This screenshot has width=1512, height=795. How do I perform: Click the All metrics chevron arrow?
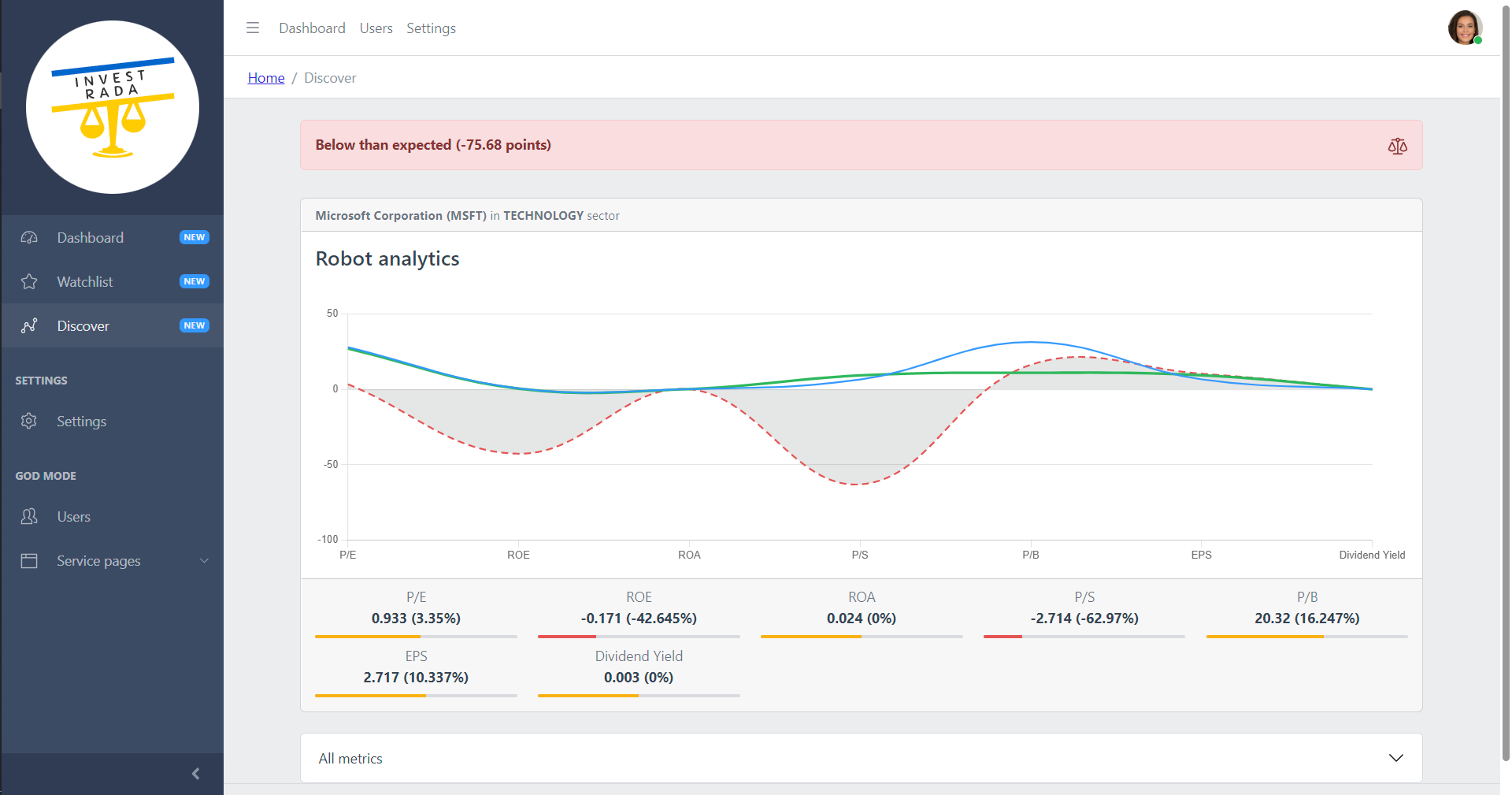pyautogui.click(x=1395, y=758)
